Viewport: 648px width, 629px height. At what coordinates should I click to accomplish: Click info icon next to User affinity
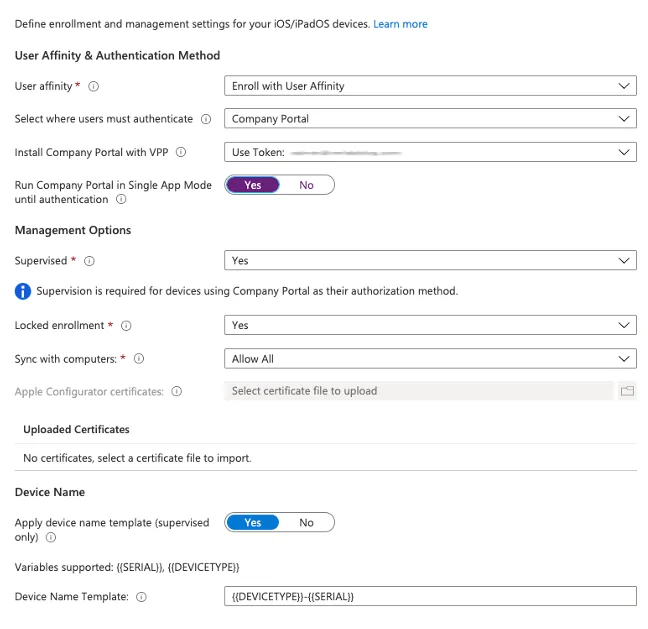click(x=94, y=86)
